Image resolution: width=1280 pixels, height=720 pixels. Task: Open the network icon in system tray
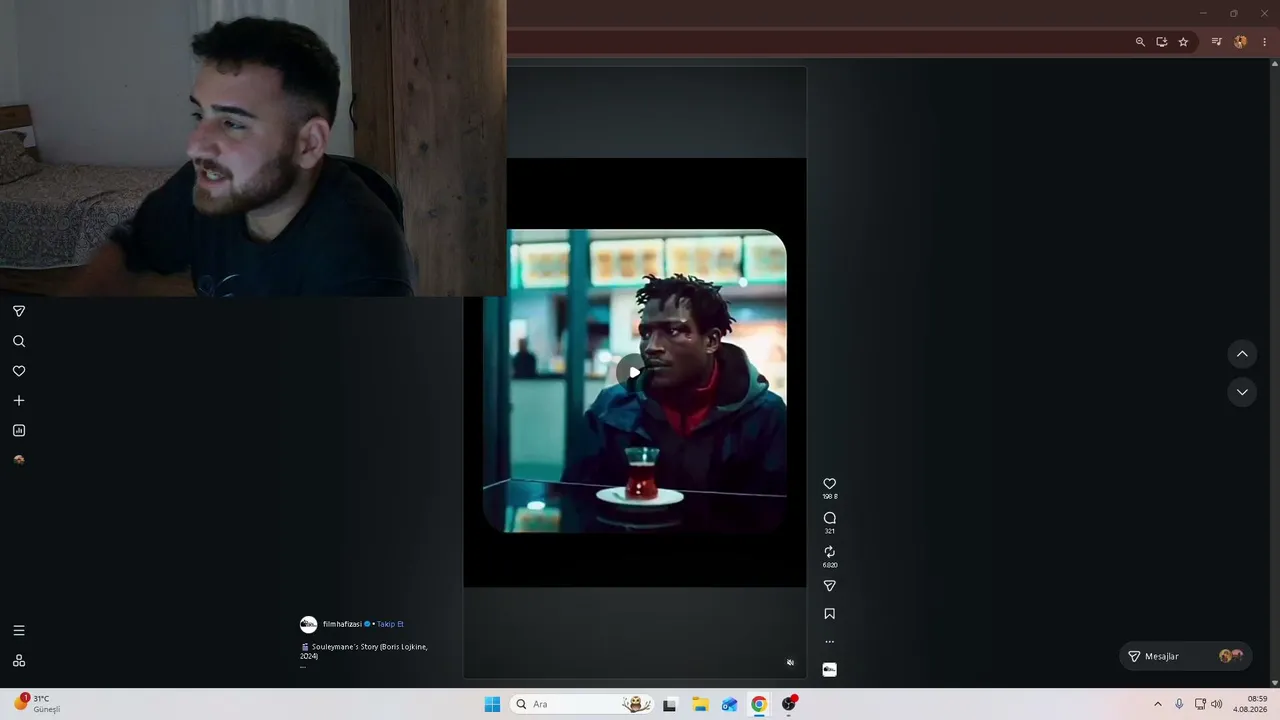1200,704
